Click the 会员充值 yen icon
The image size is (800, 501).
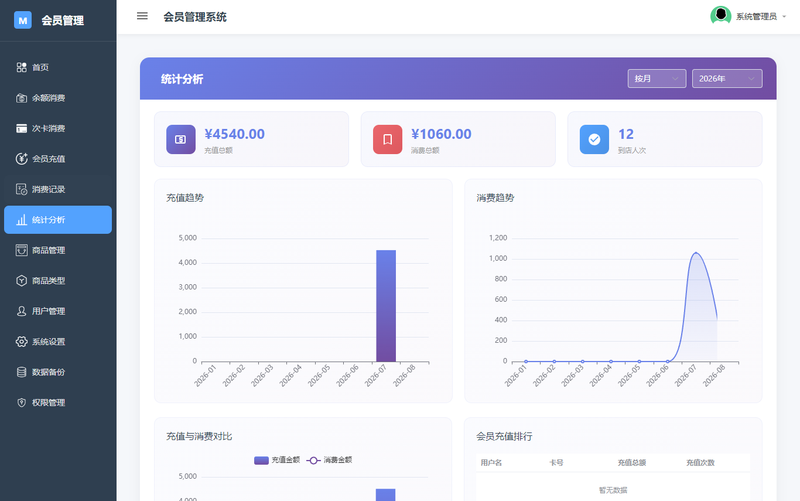(x=21, y=159)
